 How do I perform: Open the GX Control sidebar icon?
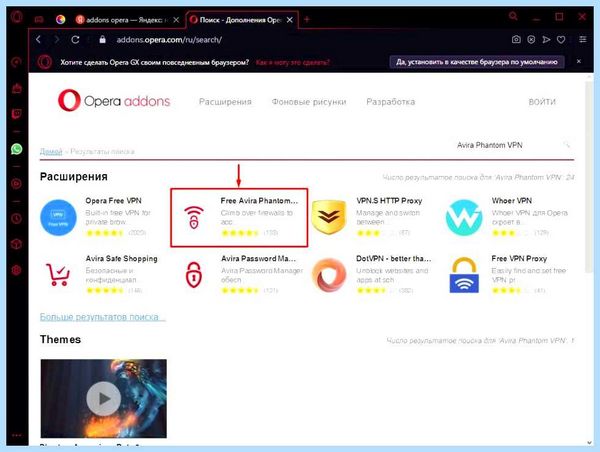tap(16, 62)
